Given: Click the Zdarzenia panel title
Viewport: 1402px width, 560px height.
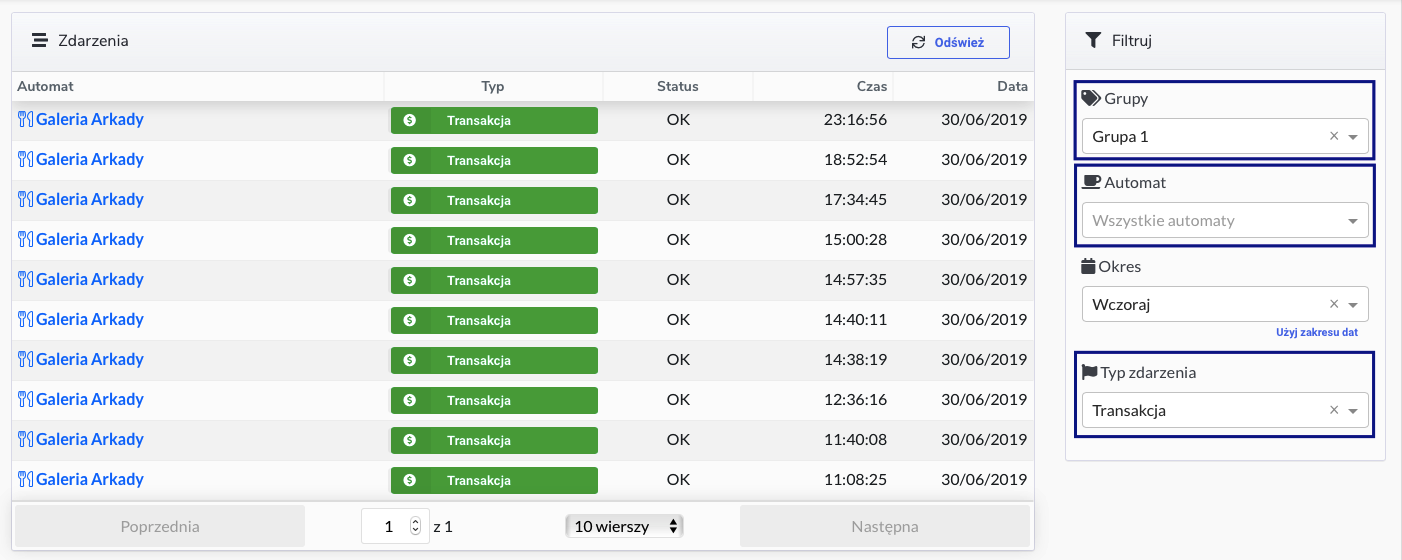Looking at the screenshot, I should (93, 41).
